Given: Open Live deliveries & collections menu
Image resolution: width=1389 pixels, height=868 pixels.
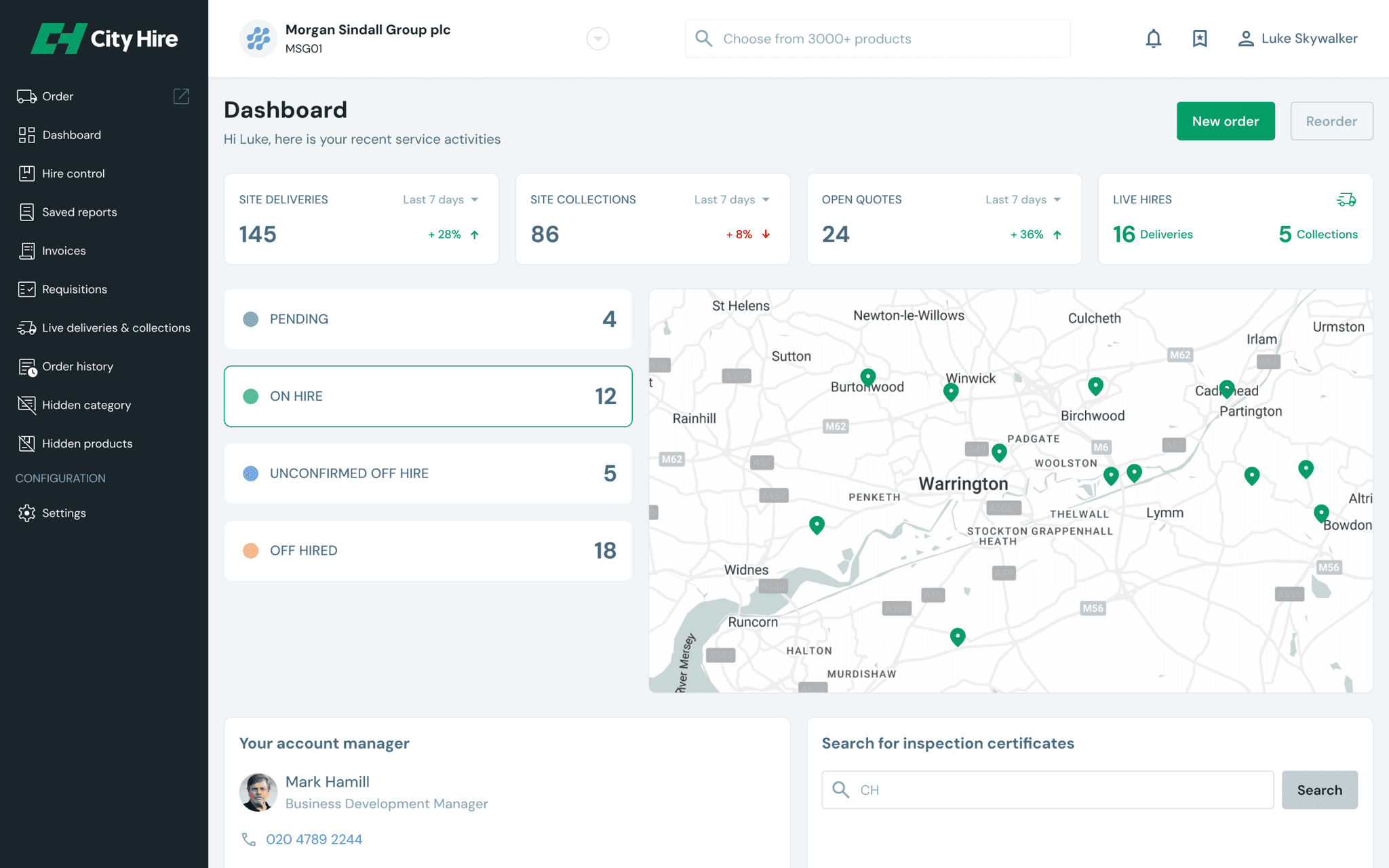Looking at the screenshot, I should tap(116, 328).
